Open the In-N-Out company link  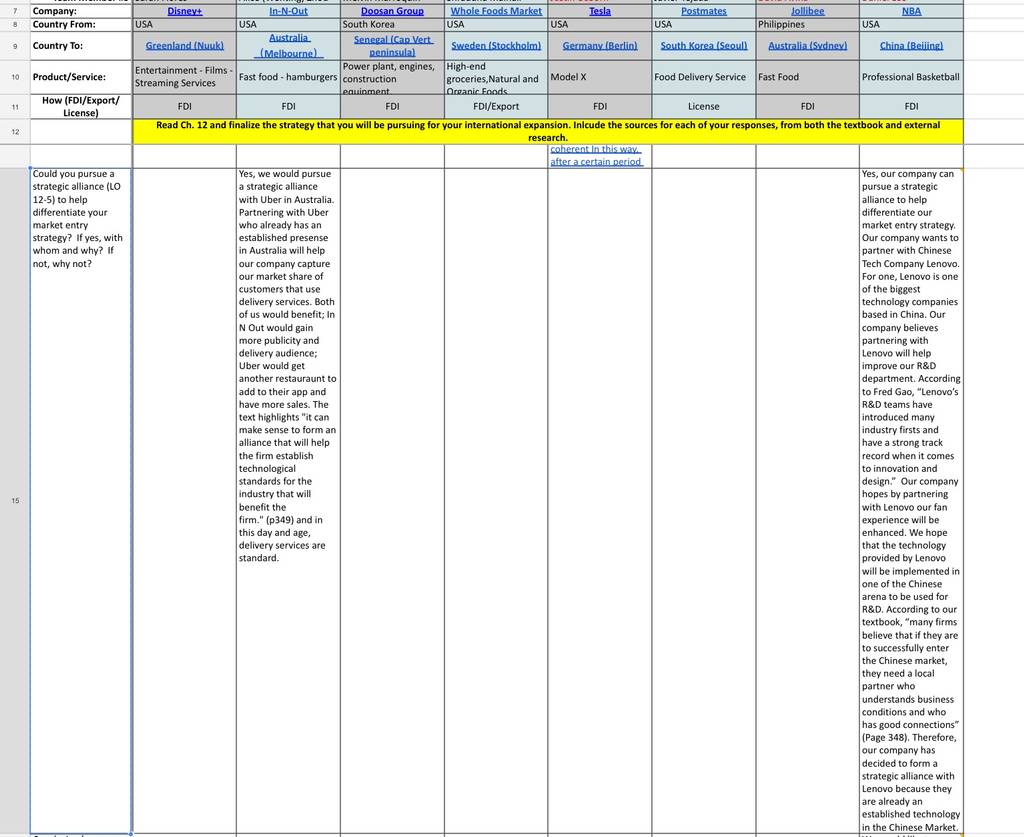point(288,11)
